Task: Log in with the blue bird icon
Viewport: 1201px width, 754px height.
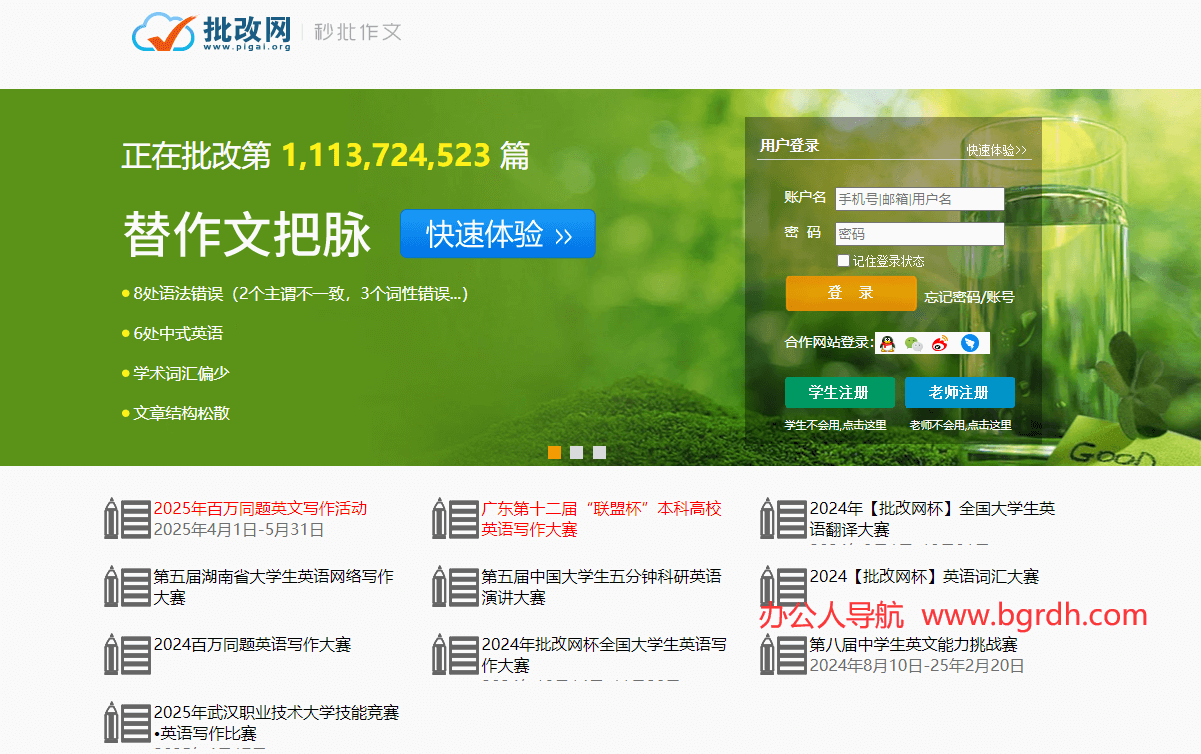Action: pyautogui.click(x=969, y=343)
